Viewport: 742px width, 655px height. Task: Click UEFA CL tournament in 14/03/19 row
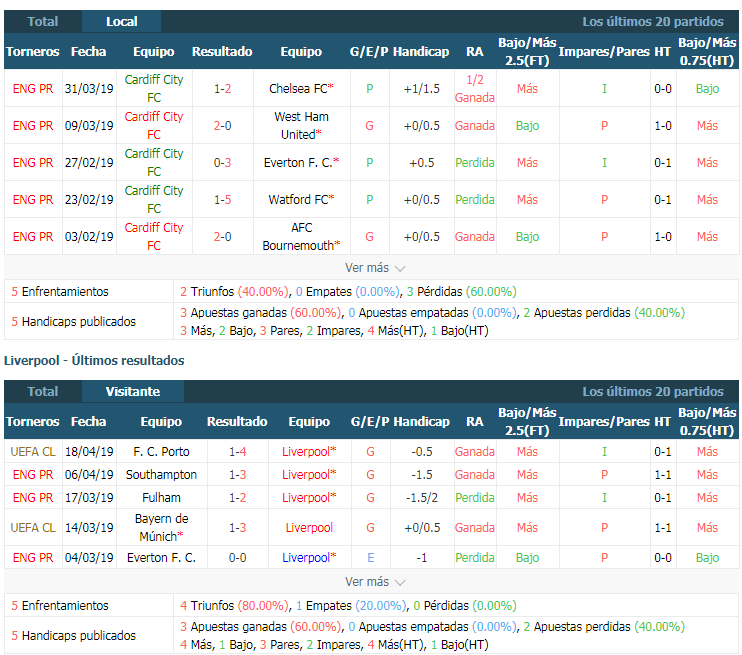[33, 527]
